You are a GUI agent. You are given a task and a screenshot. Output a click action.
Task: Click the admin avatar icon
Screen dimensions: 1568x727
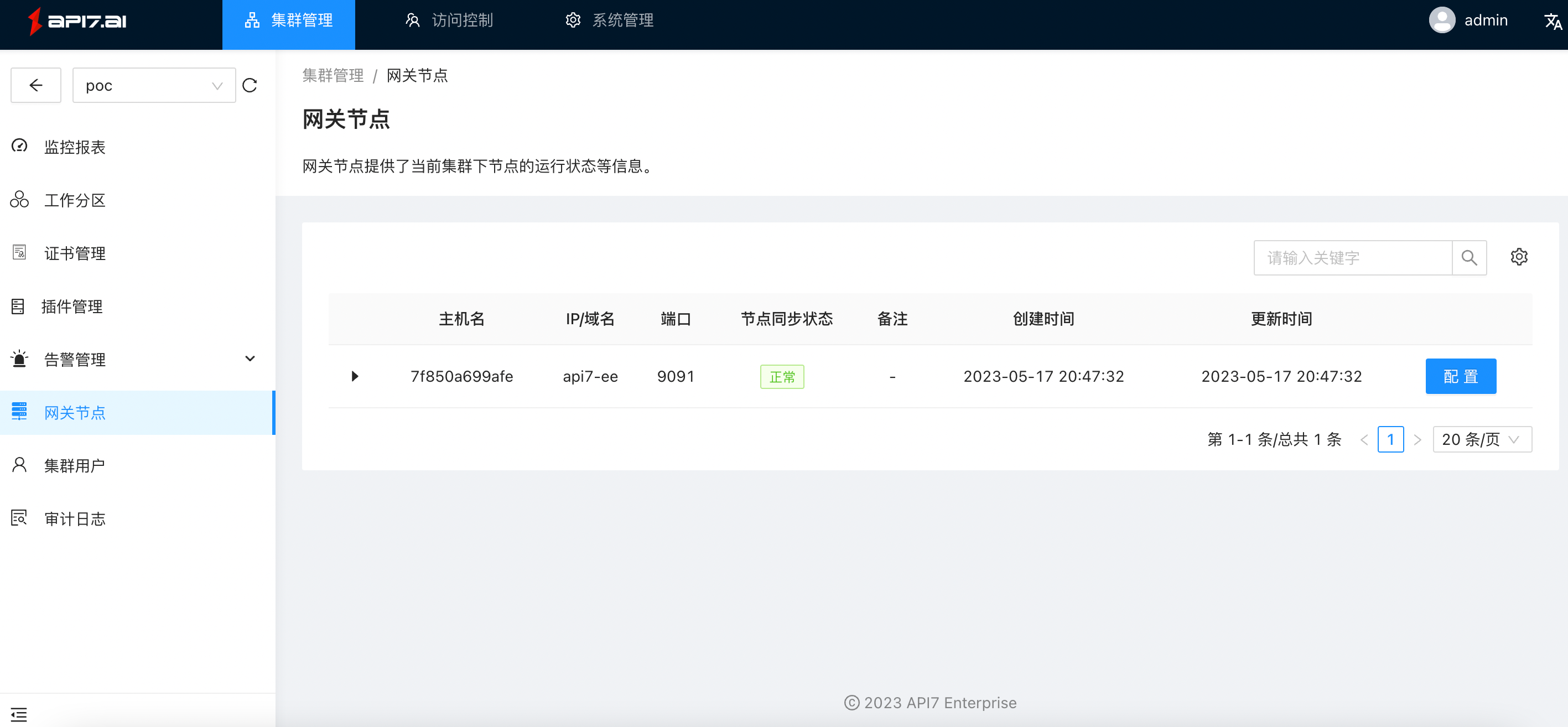(x=1442, y=20)
